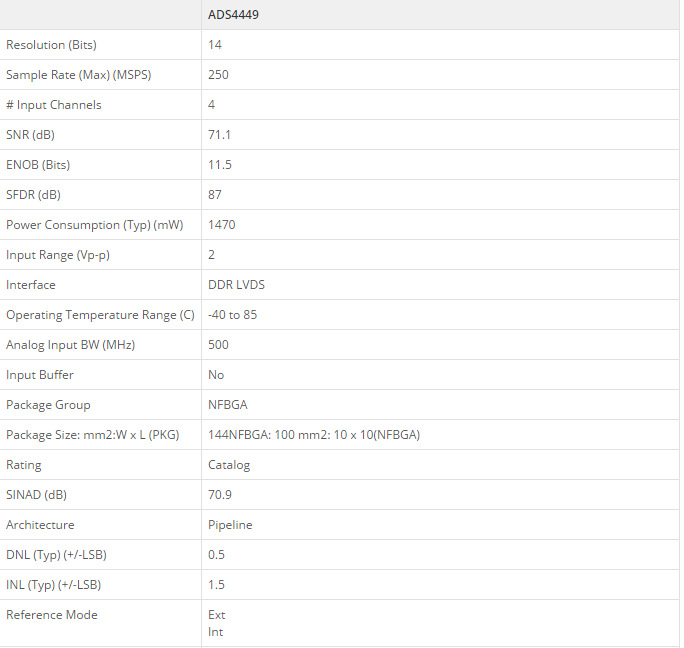Click the SINAD (dB) value 70.9
This screenshot has height=648, width=684.
219,495
